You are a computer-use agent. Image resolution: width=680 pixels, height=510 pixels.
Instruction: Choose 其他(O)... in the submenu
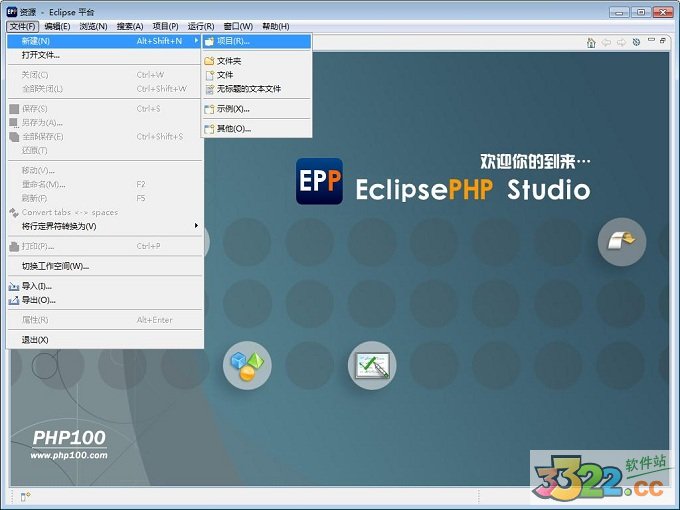coord(256,129)
